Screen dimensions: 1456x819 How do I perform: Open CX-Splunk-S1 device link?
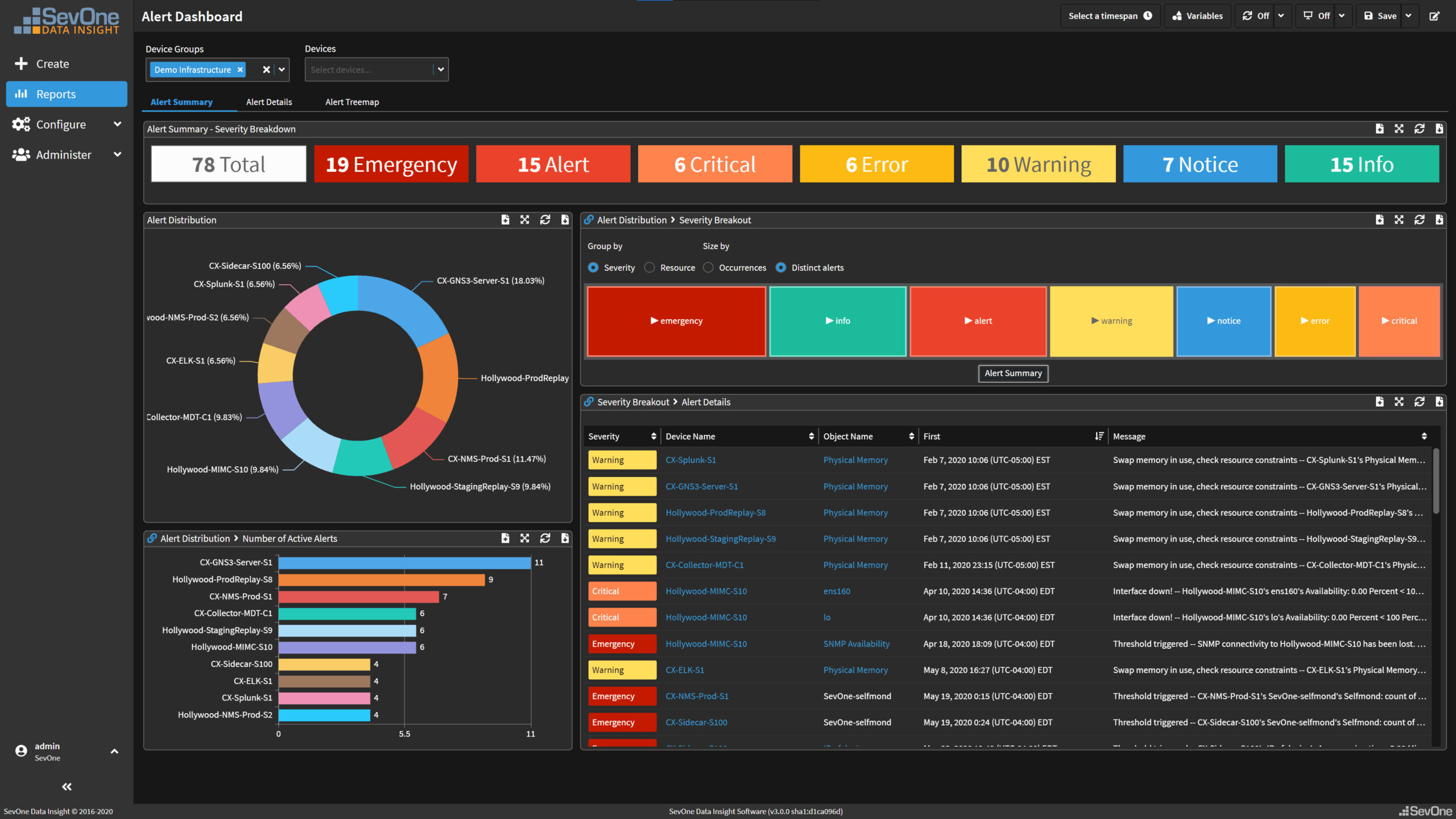coord(690,460)
